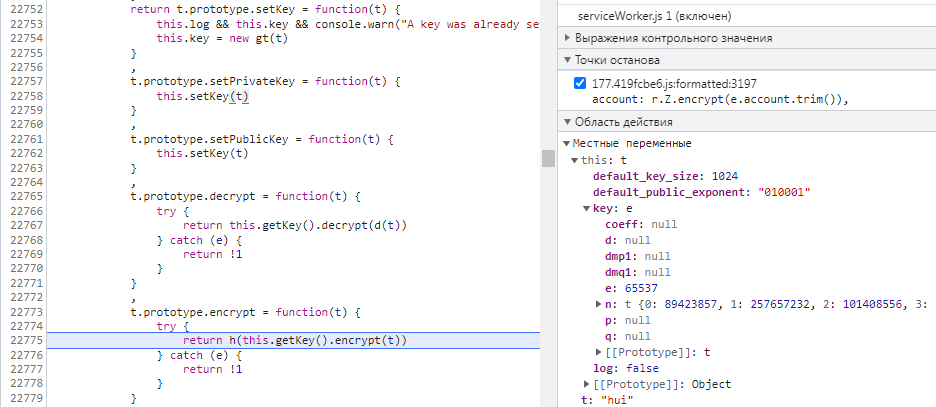Collapse the 'key: e' property node
The height and width of the screenshot is (407, 936).
(586, 208)
